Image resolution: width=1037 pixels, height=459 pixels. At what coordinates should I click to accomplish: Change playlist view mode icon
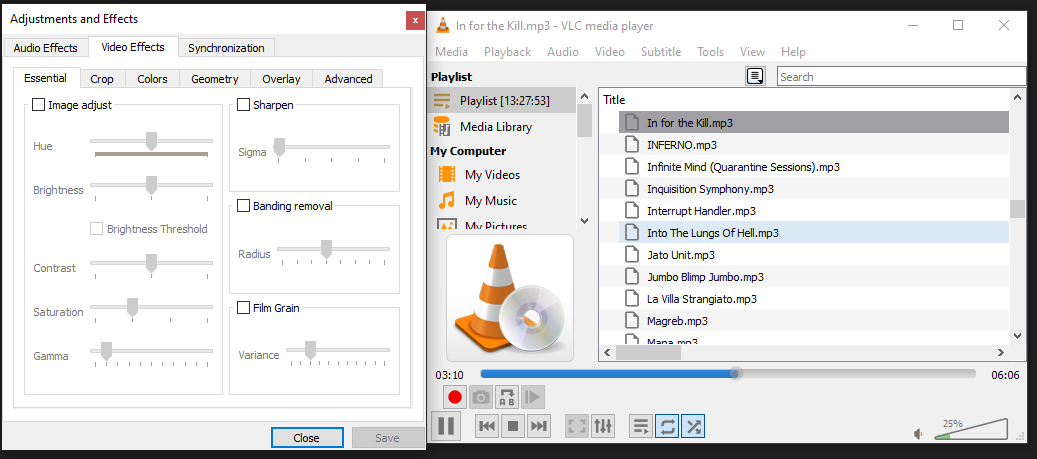(x=755, y=77)
